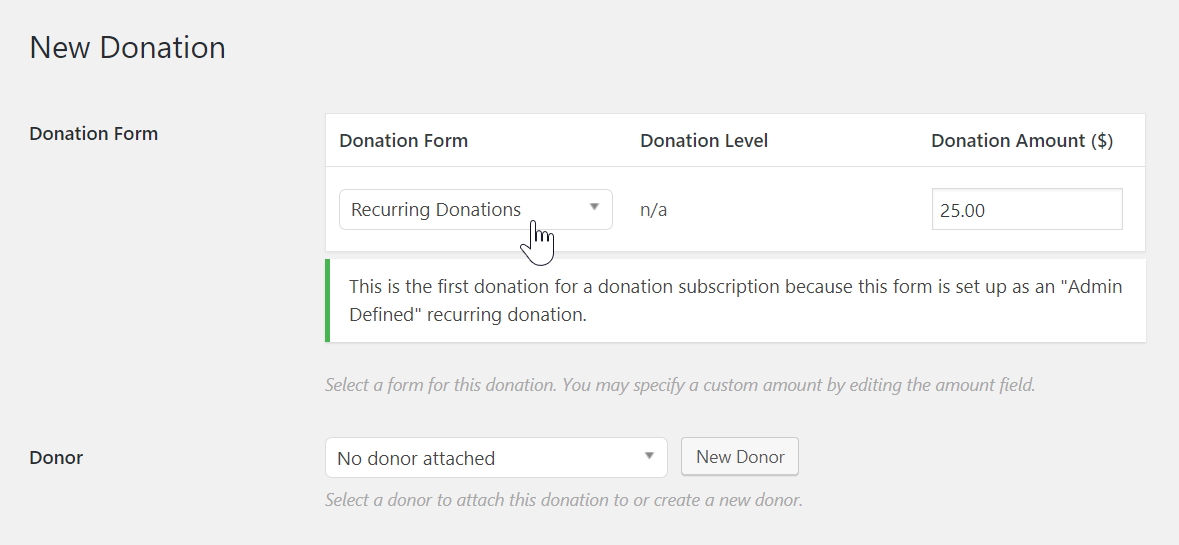1179x545 pixels.
Task: Click the Donation Level column header
Action: [x=704, y=141]
